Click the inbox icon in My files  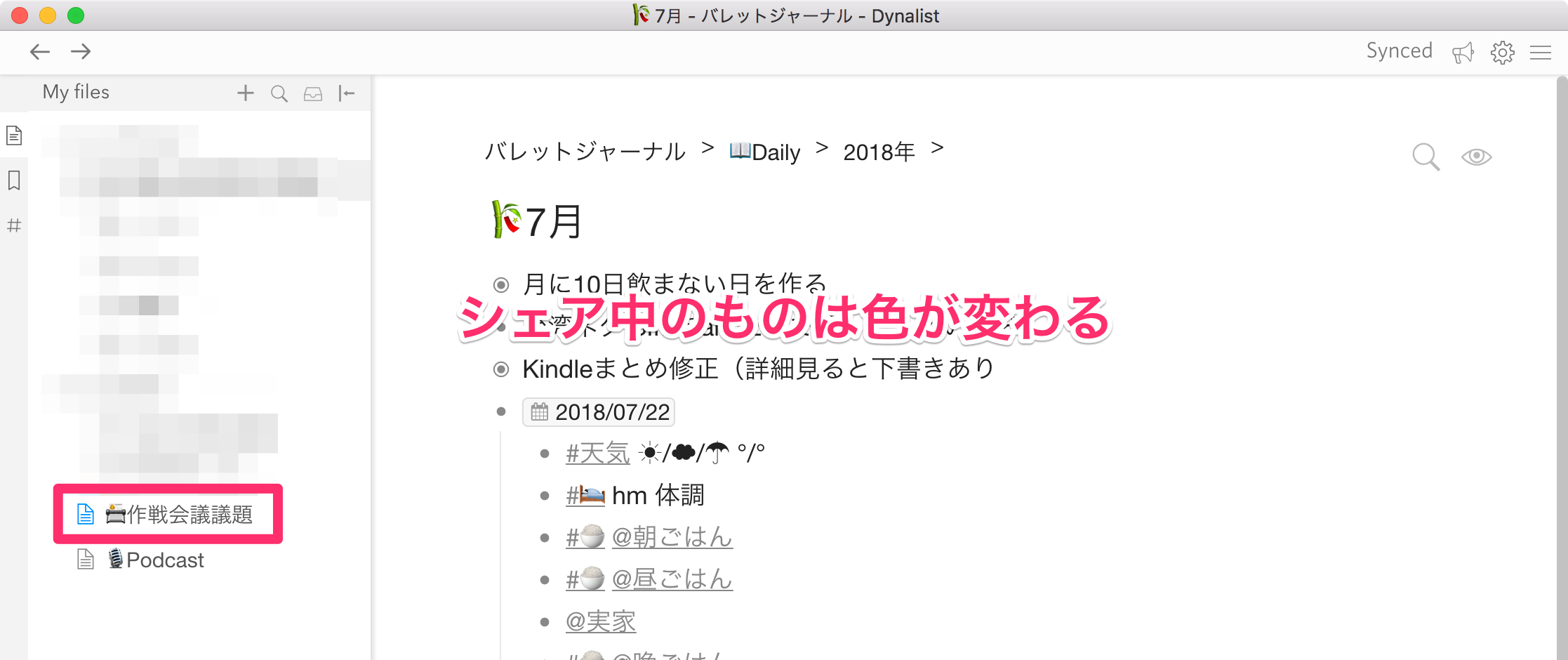point(312,93)
